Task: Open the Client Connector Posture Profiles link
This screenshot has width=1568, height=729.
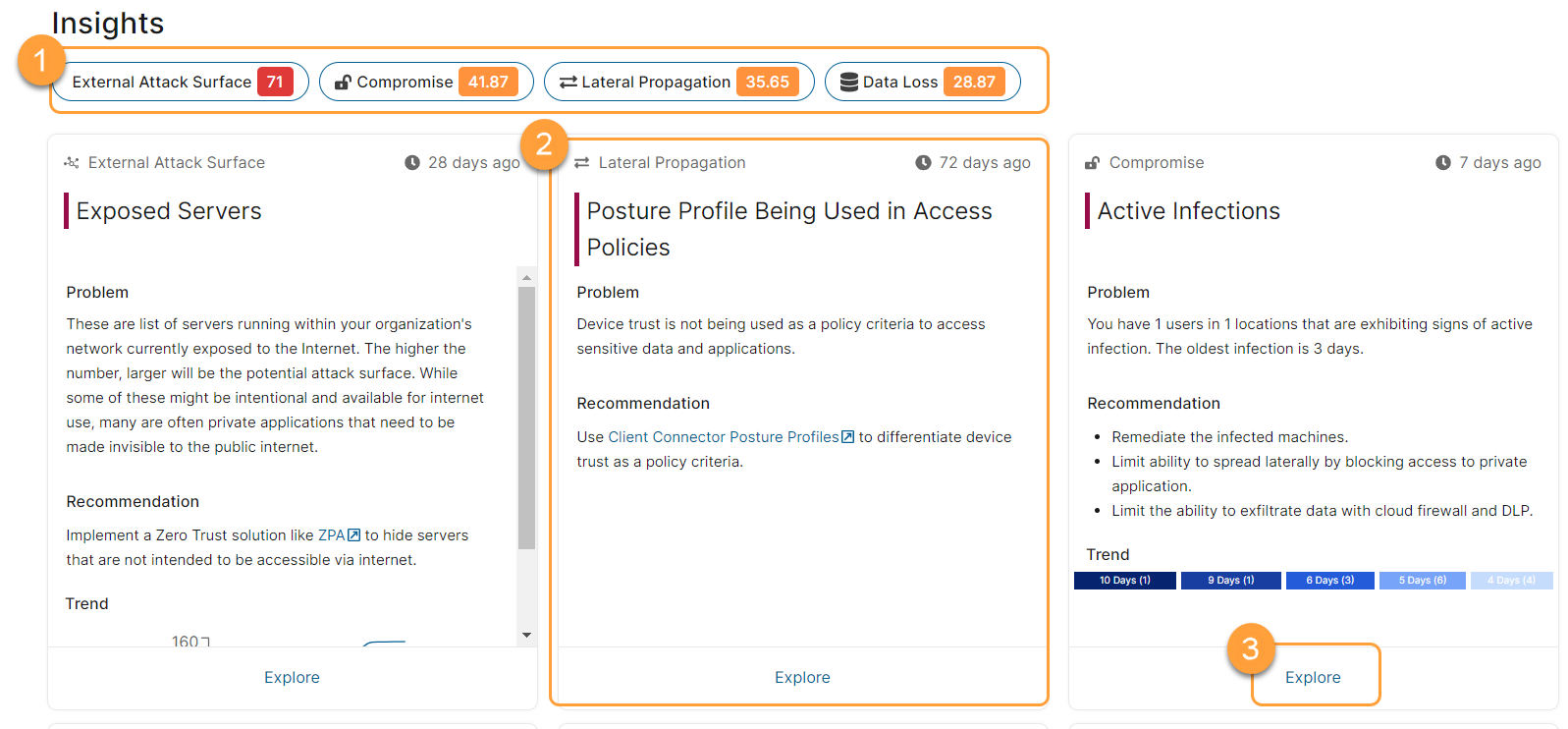Action: (723, 437)
